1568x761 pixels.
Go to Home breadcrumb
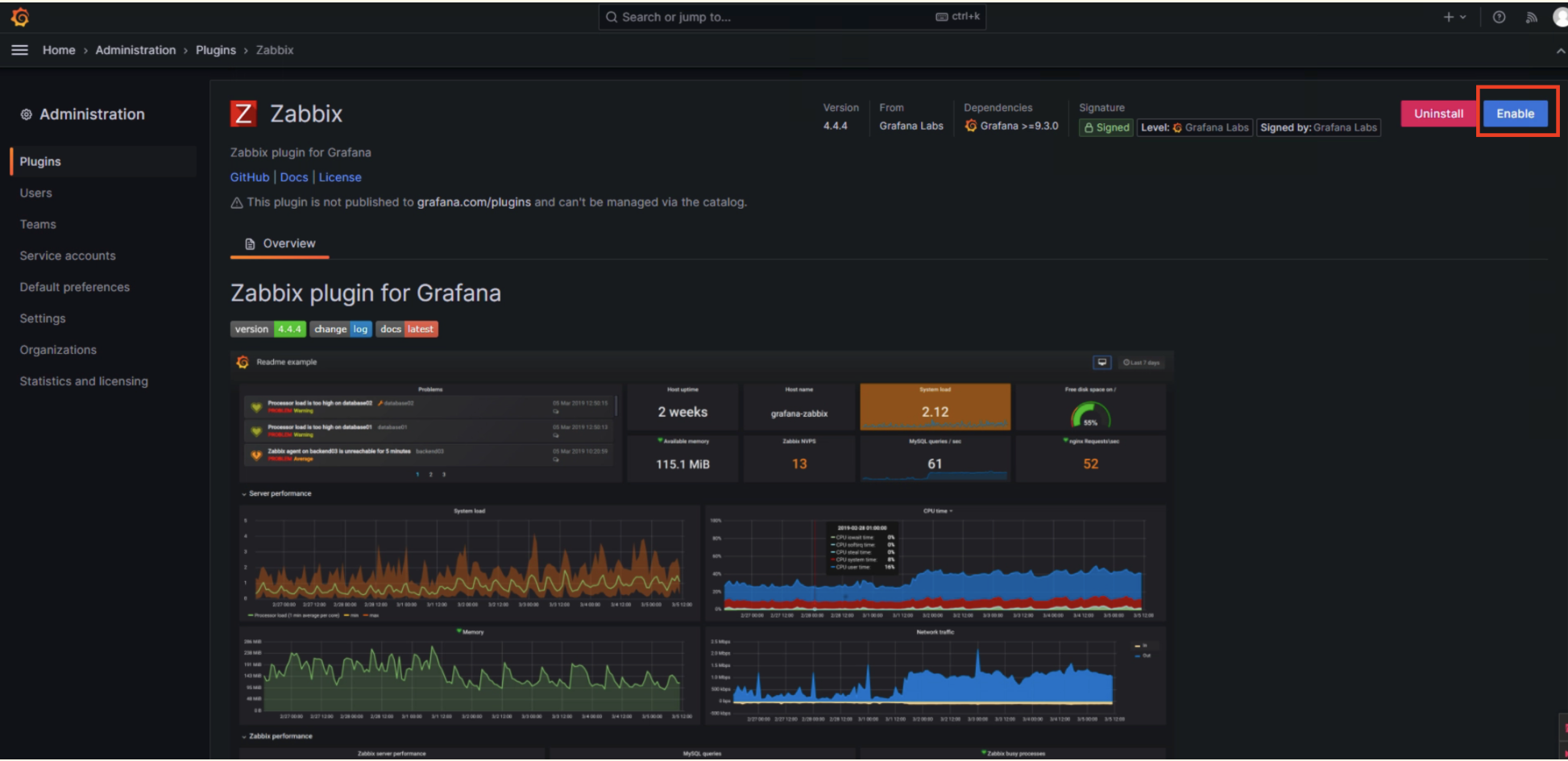tap(59, 50)
